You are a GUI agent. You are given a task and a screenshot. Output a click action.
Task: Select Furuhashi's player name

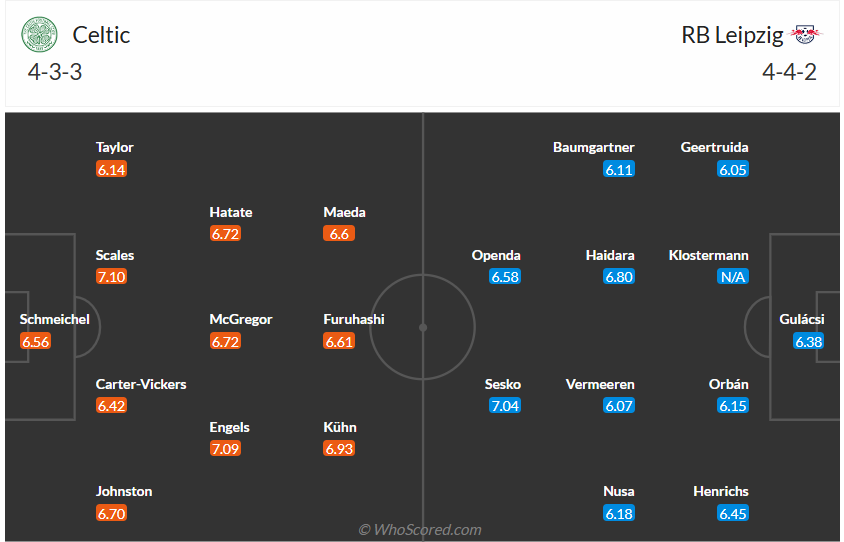click(x=354, y=319)
